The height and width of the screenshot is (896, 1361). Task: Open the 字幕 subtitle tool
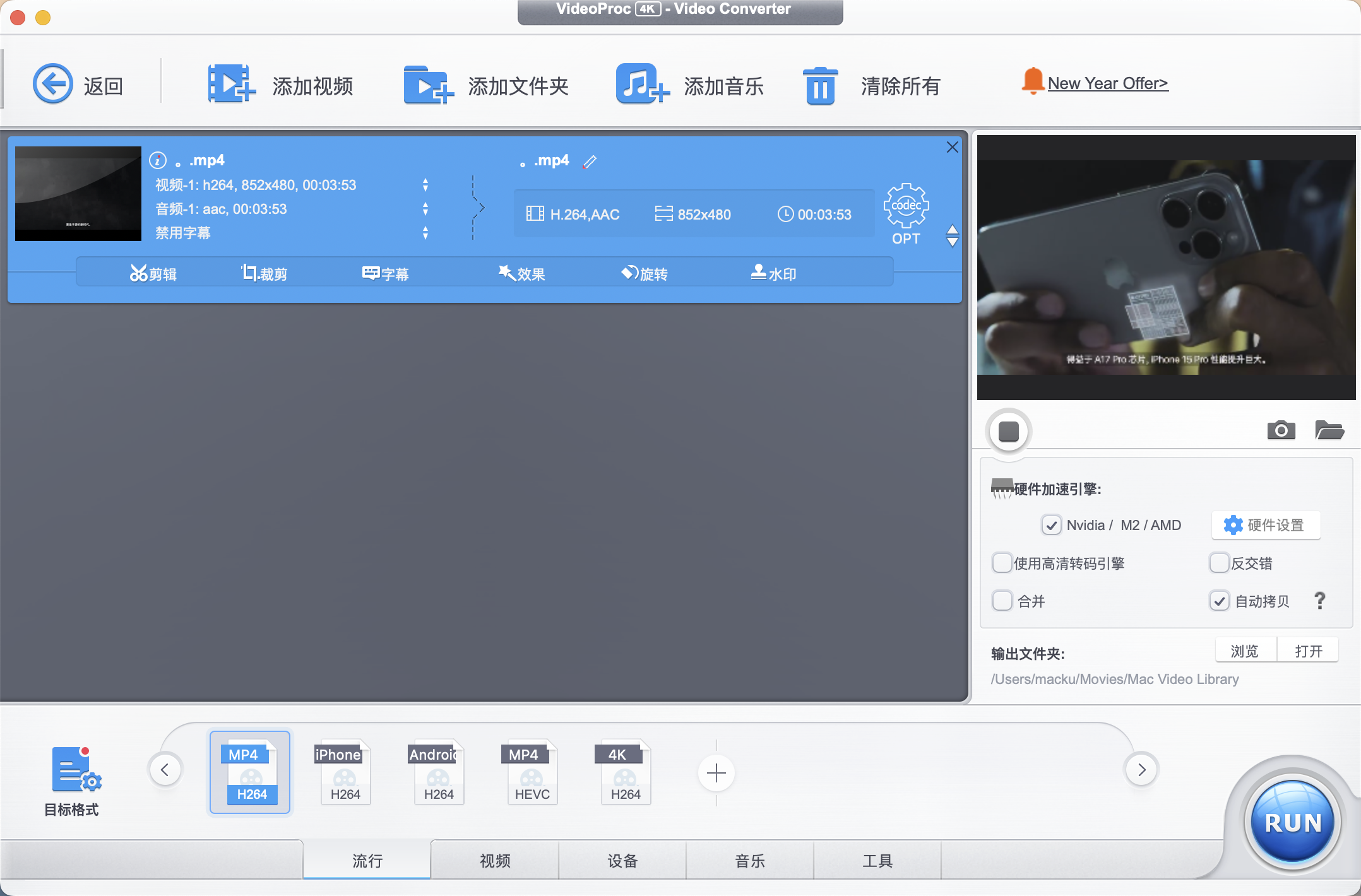386,273
